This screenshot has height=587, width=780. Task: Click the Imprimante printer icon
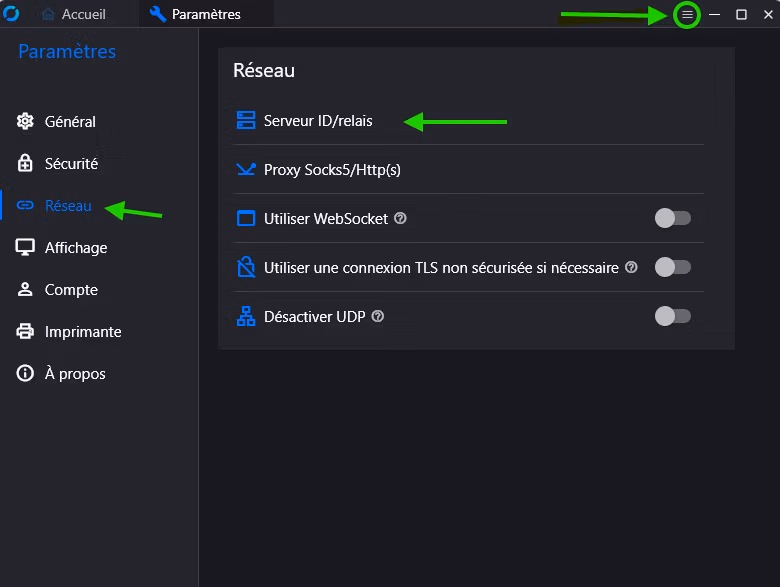25,331
